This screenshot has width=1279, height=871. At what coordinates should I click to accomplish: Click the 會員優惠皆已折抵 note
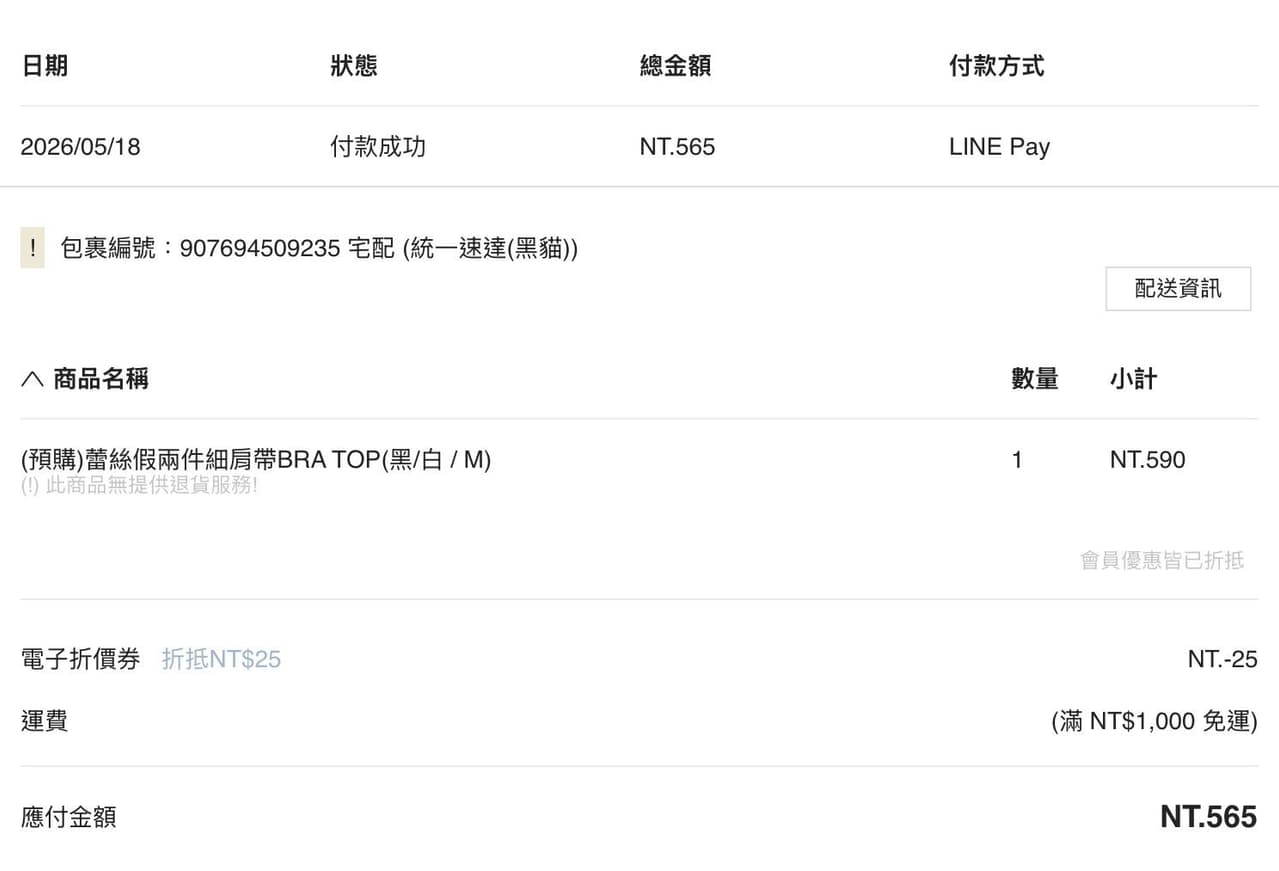coord(1162,560)
